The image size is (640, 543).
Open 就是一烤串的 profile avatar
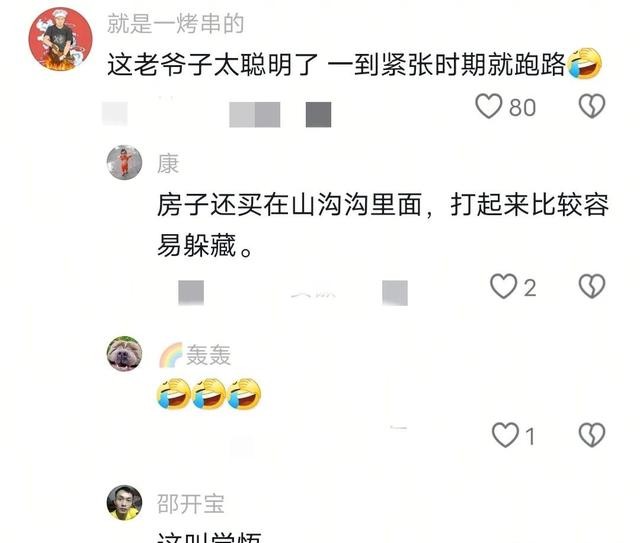(60, 39)
